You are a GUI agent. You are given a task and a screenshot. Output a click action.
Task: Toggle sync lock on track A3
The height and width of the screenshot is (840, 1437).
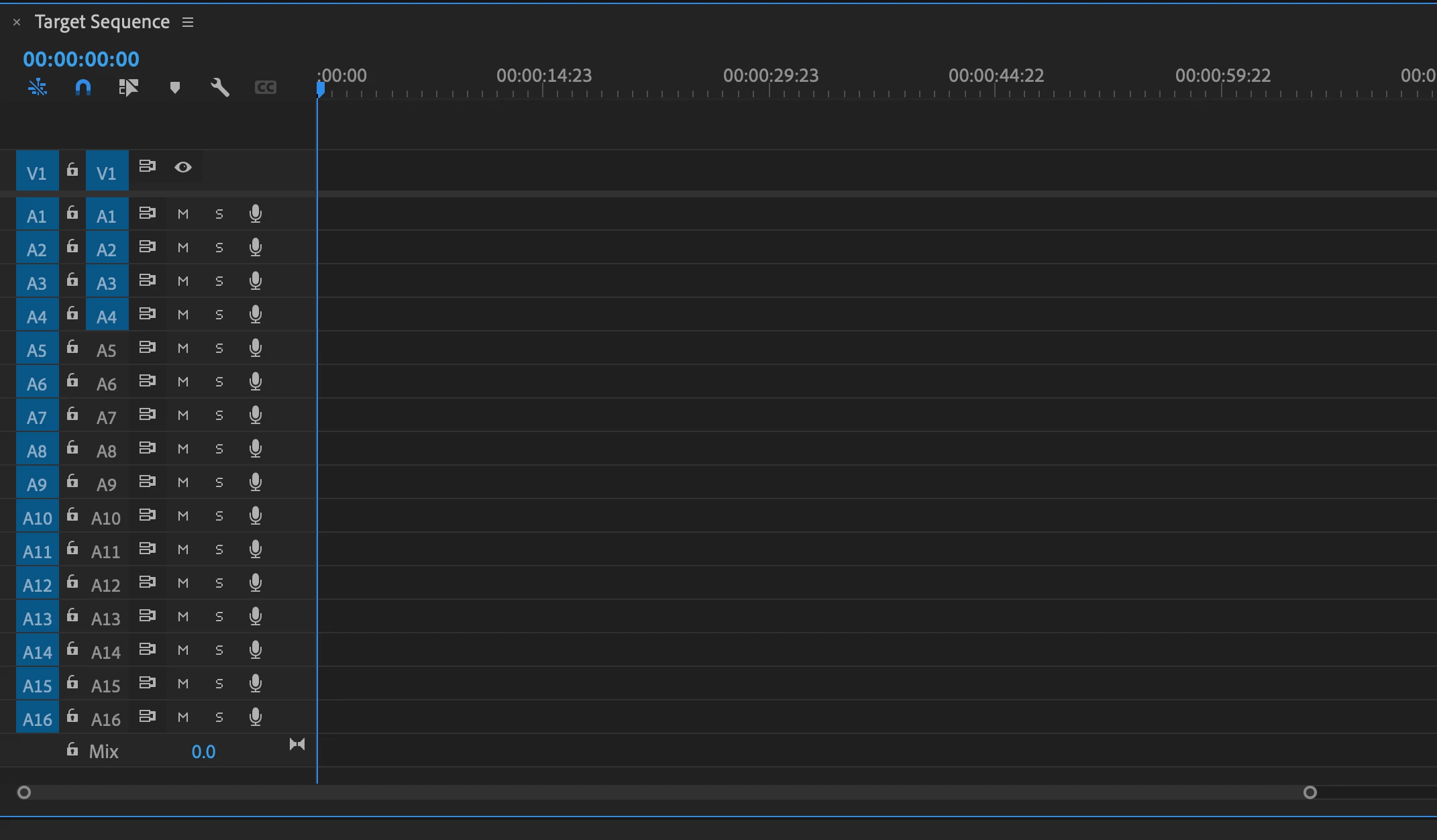coord(148,280)
